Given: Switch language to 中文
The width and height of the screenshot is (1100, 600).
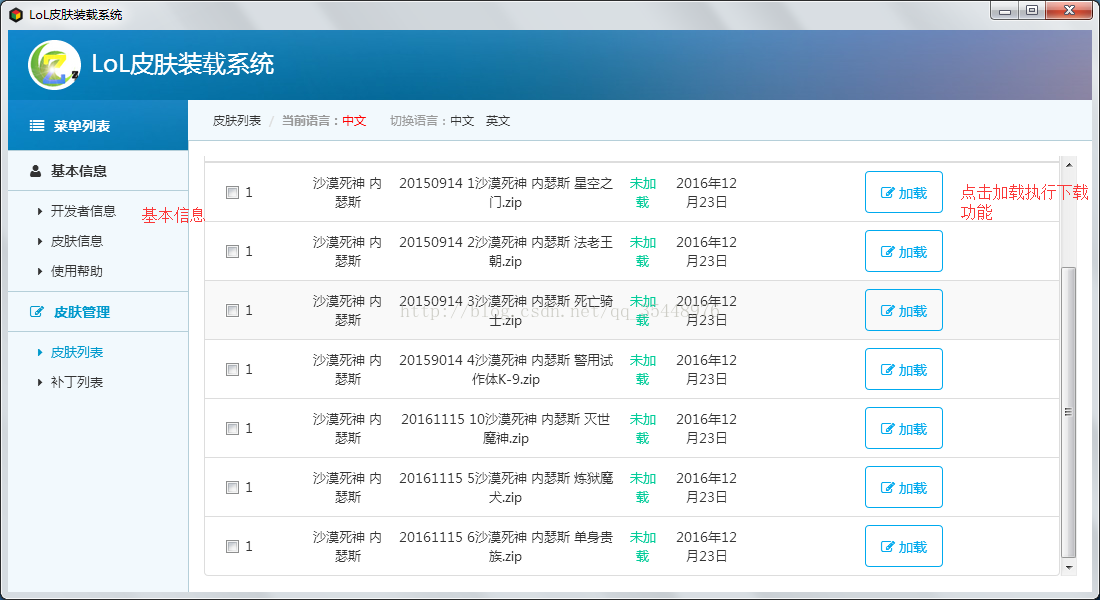Looking at the screenshot, I should pos(462,121).
